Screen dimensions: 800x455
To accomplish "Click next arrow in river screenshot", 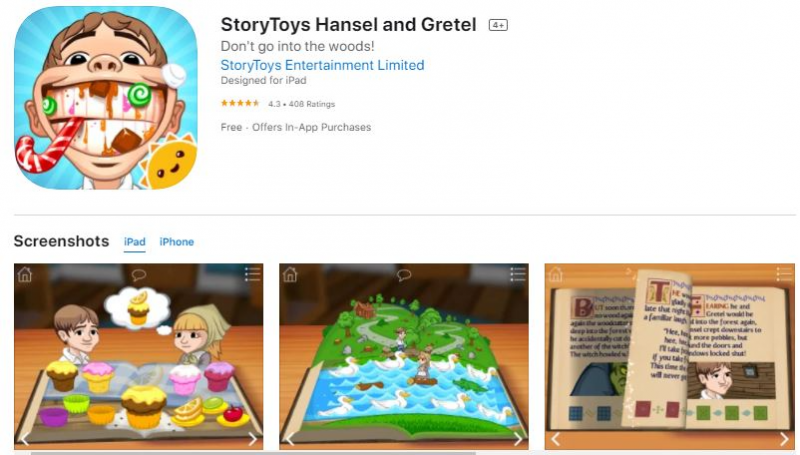I will 518,439.
